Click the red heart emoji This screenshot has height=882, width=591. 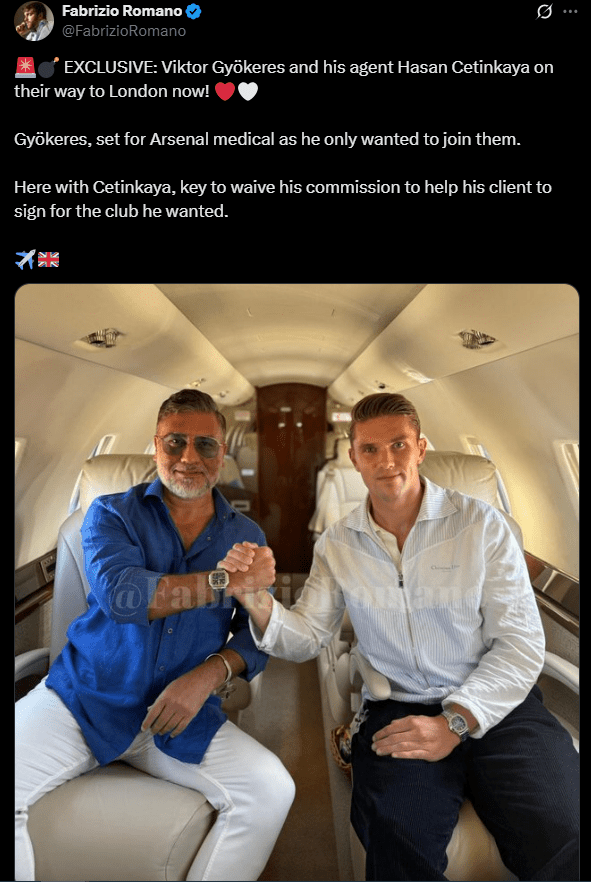point(225,91)
